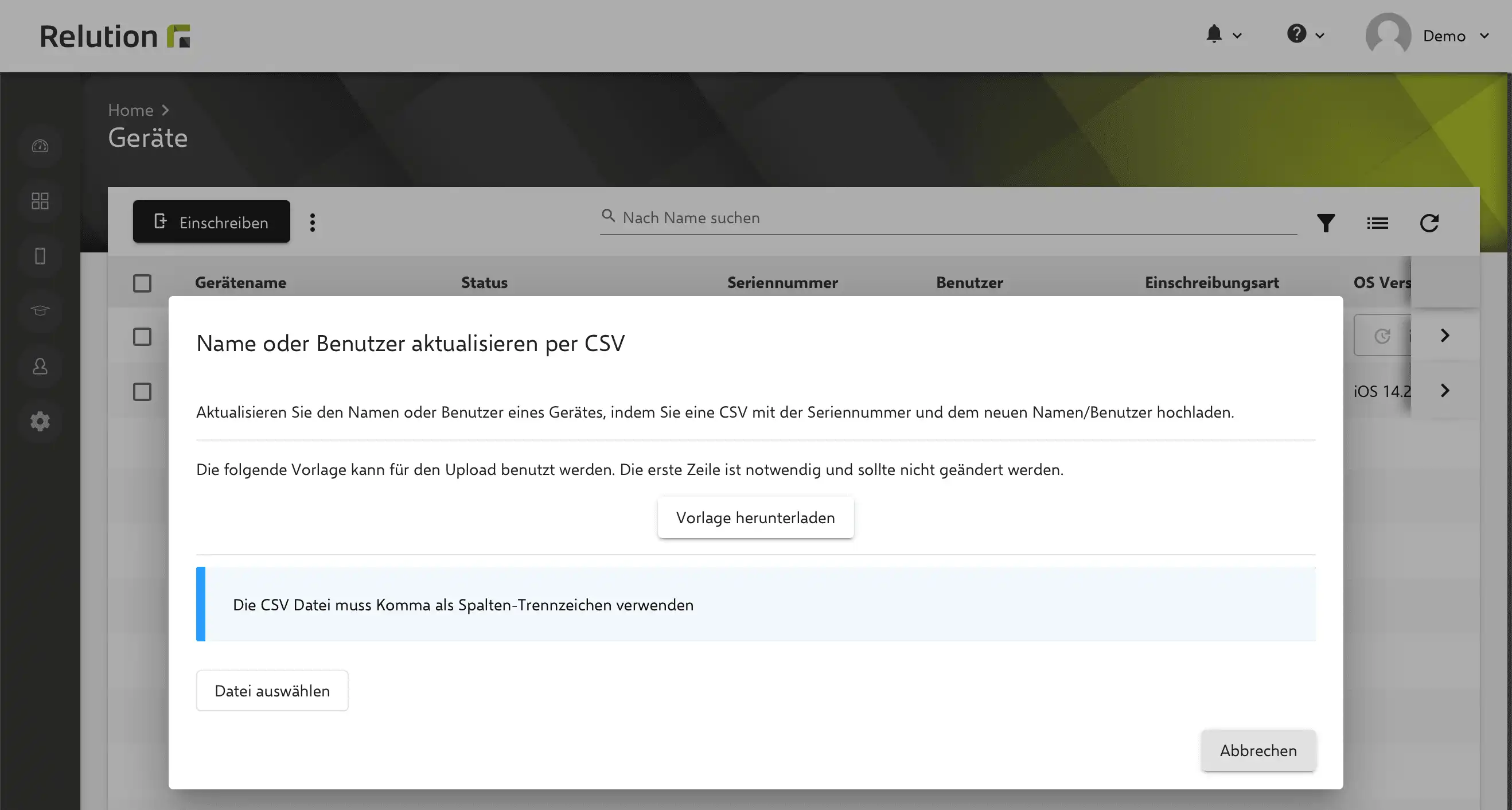The width and height of the screenshot is (1512, 810).
Task: Open the first device row chevron
Action: (x=1444, y=335)
